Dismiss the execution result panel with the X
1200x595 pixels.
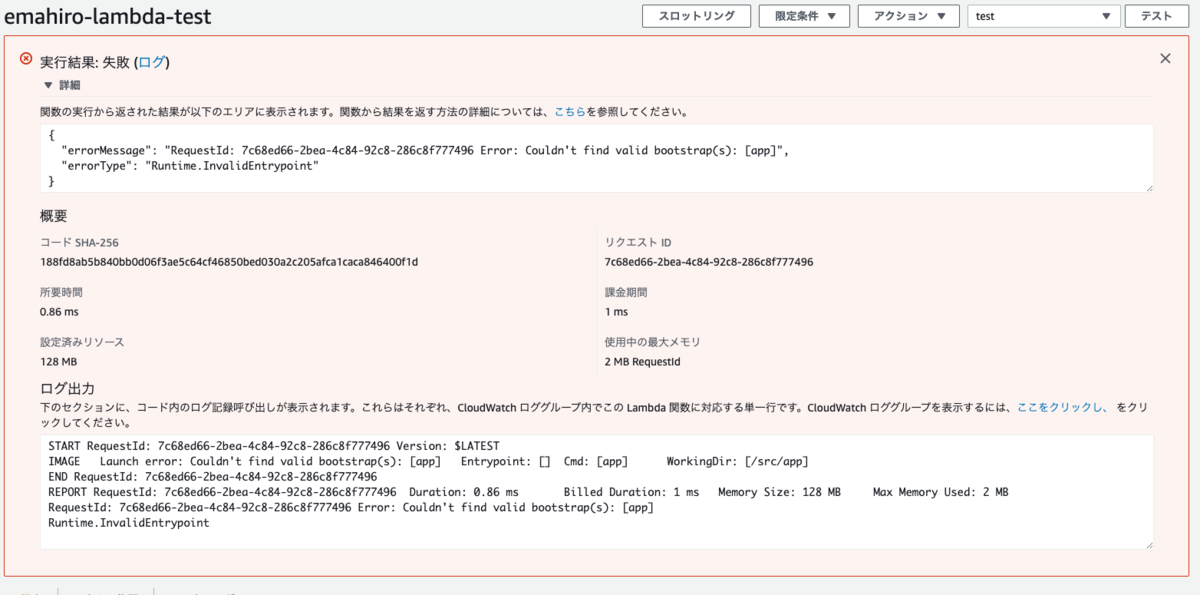1165,58
